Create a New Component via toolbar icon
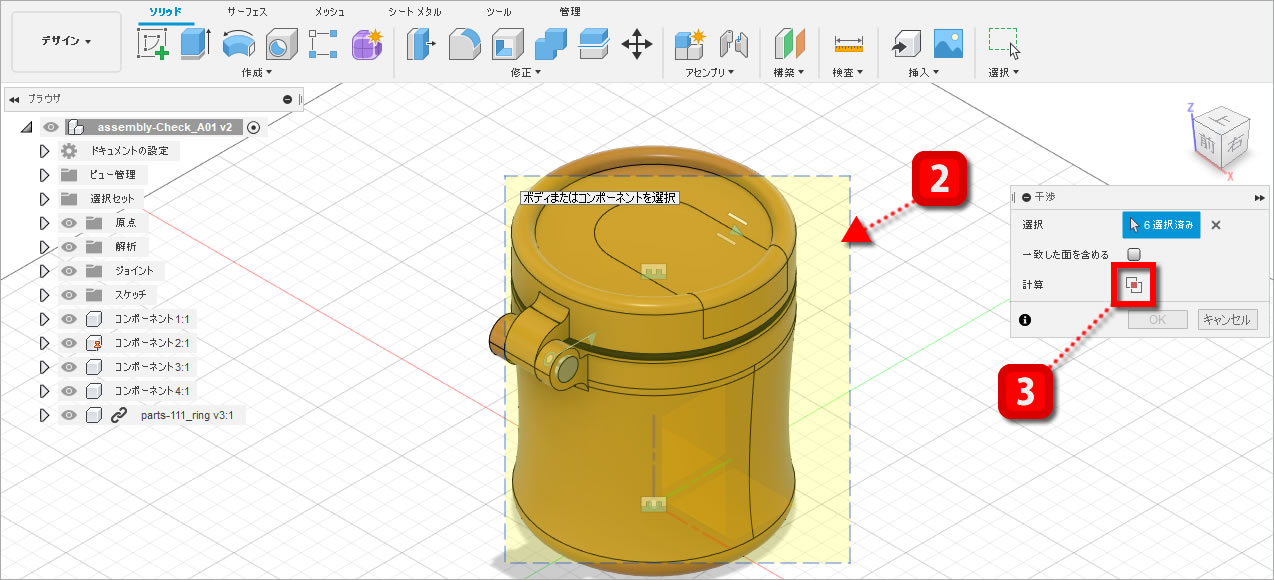This screenshot has width=1274, height=580. [x=690, y=44]
